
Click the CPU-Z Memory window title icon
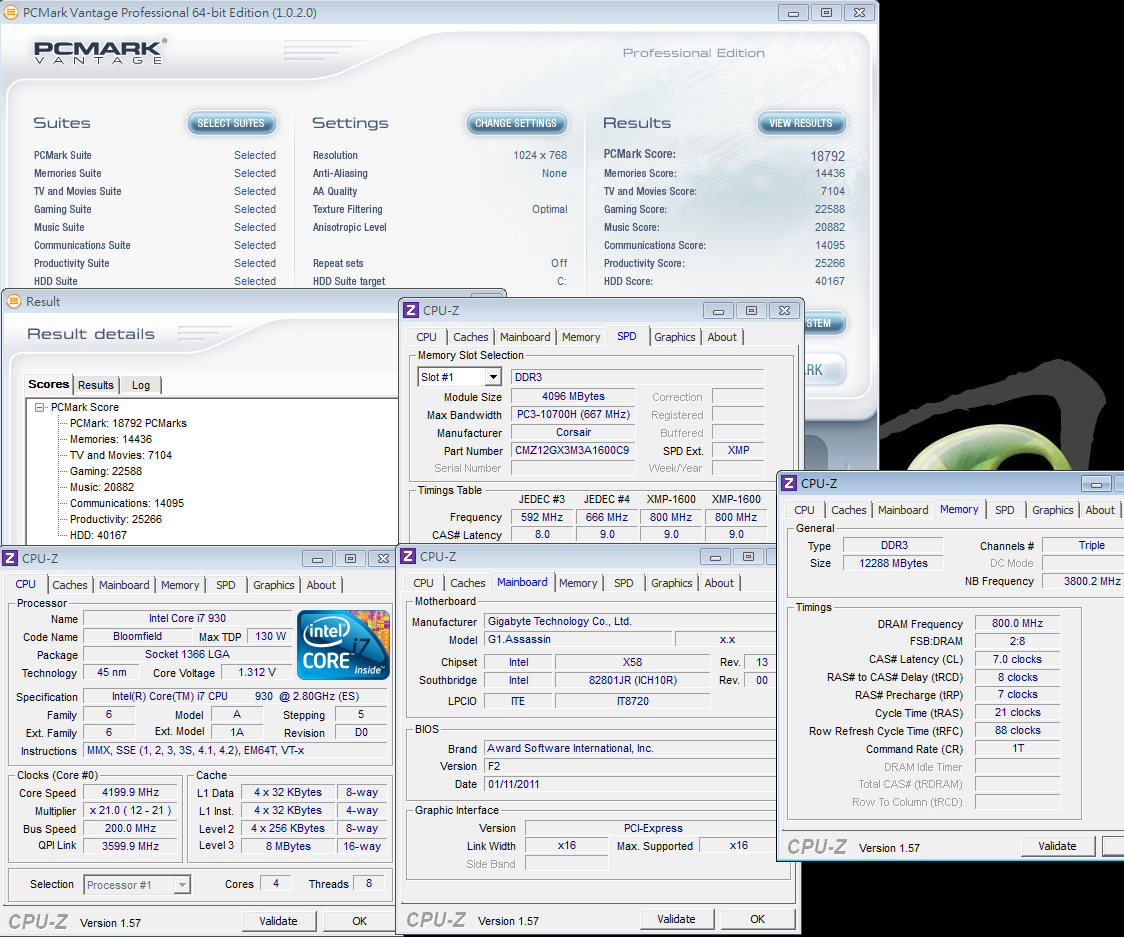click(x=789, y=484)
